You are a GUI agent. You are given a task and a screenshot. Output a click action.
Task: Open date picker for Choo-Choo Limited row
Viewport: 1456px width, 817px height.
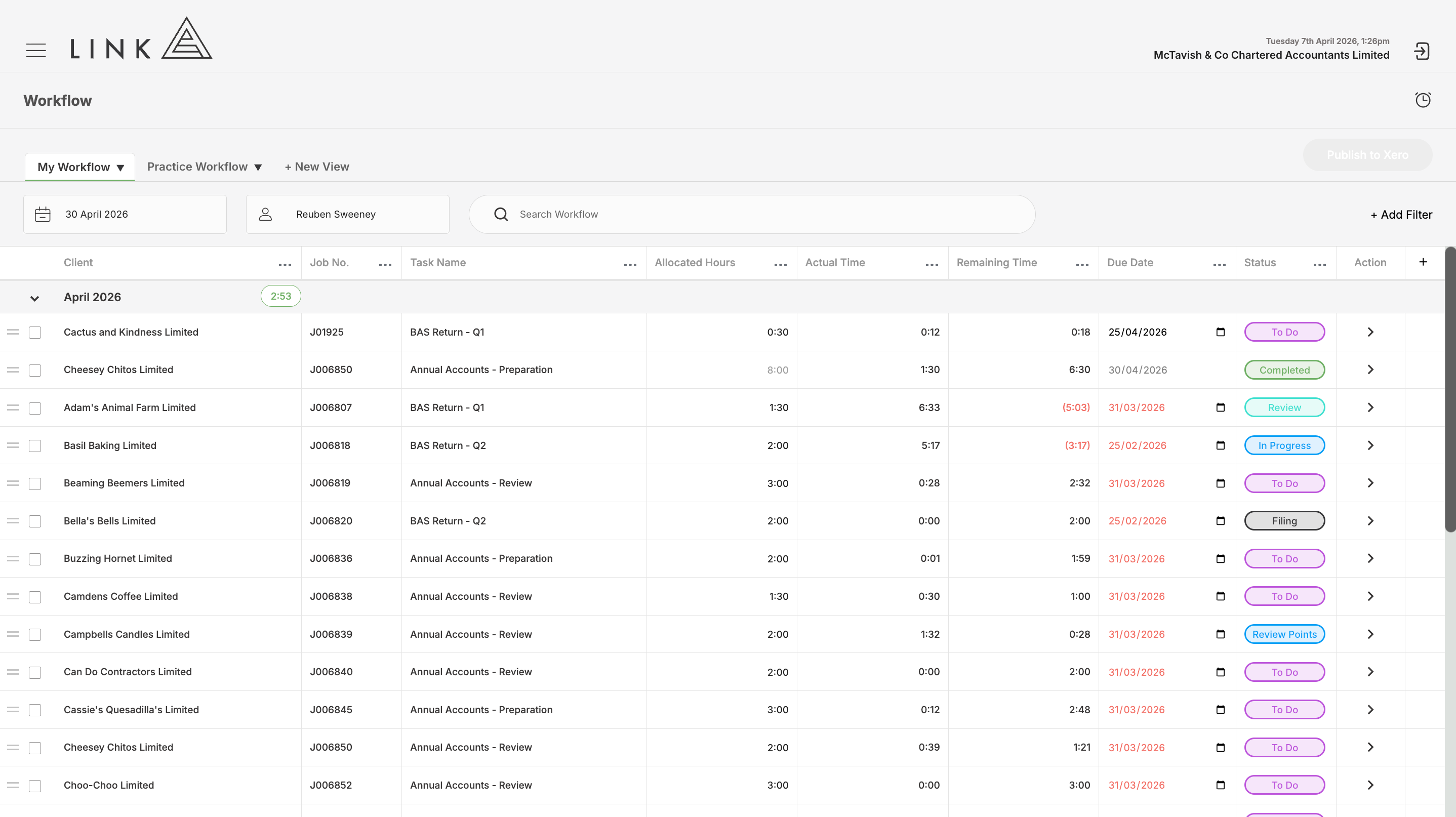click(x=1220, y=785)
